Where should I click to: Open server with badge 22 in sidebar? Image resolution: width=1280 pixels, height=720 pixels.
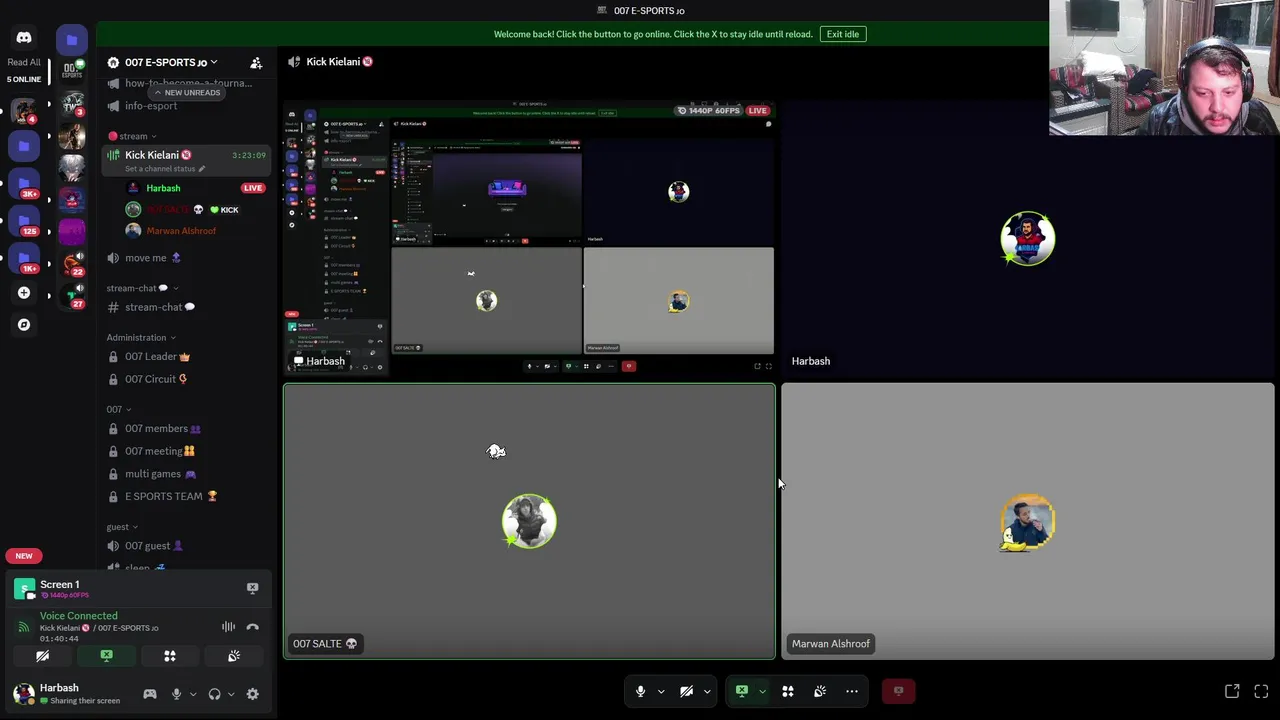click(72, 264)
